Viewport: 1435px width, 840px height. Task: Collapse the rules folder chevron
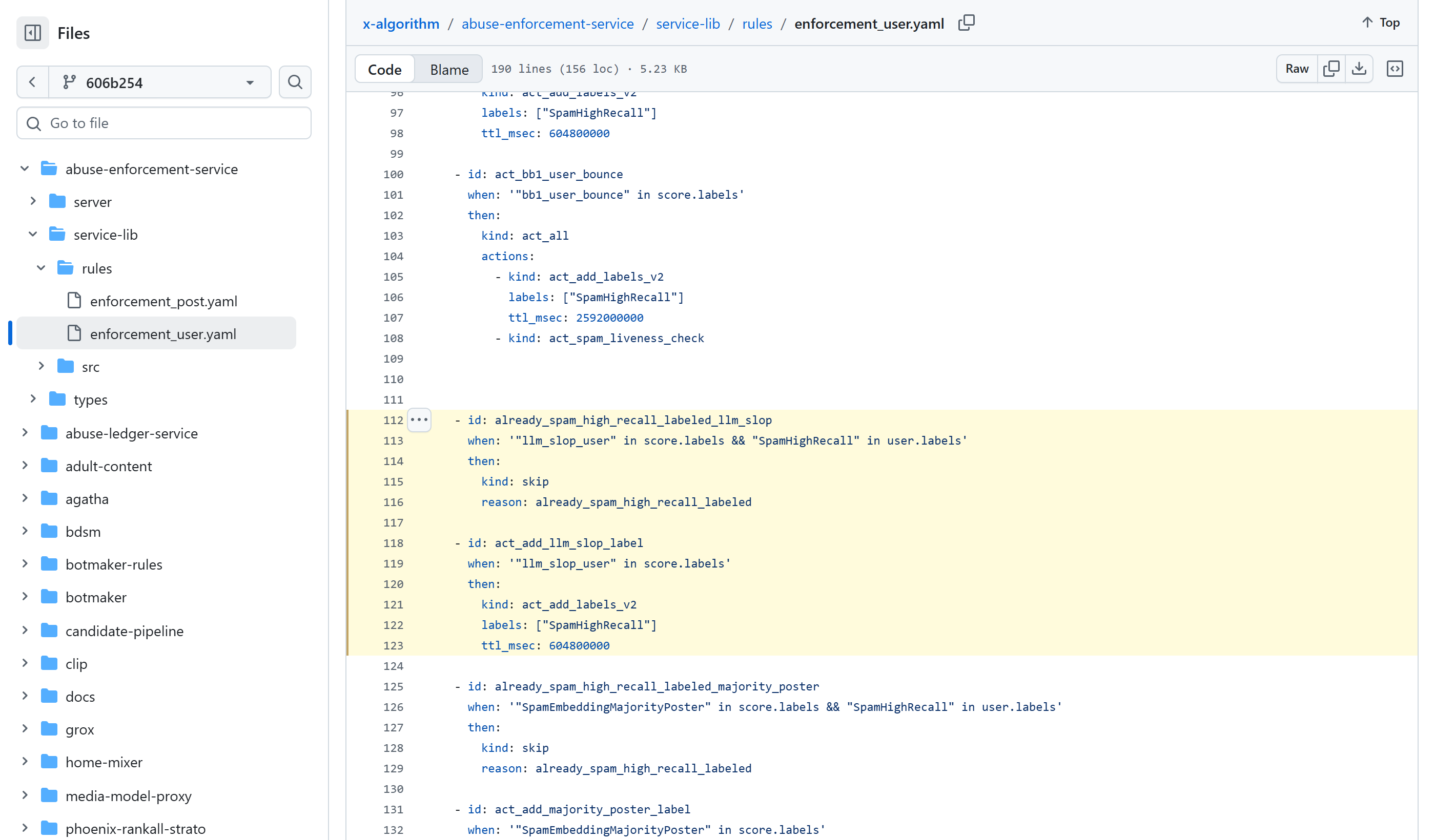[x=41, y=268]
